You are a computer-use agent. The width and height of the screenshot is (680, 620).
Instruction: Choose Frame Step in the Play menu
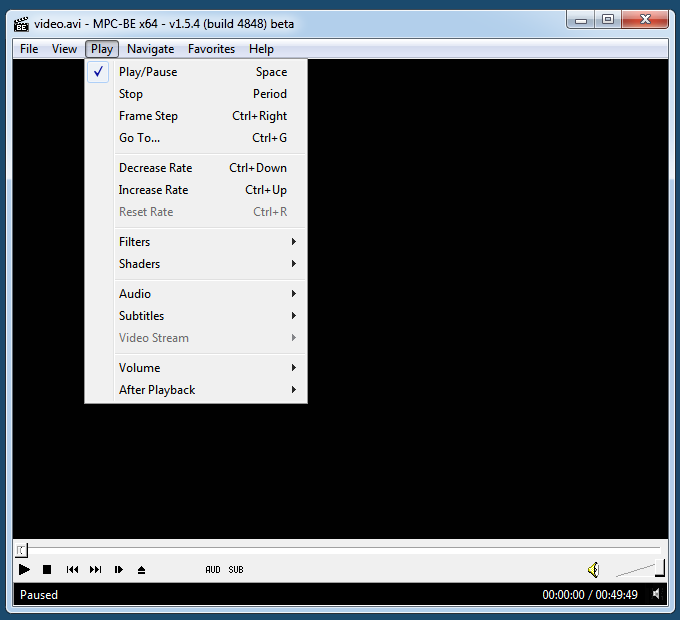coord(196,116)
